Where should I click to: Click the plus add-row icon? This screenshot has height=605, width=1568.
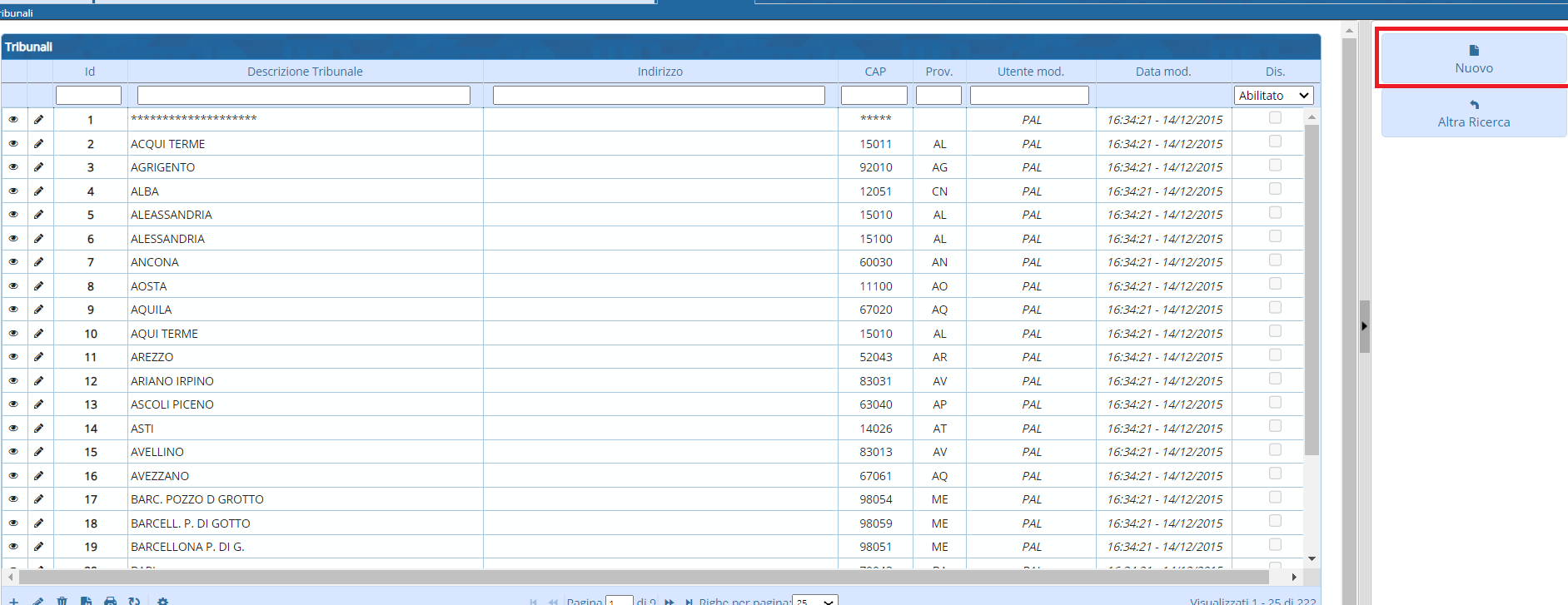coord(14,601)
